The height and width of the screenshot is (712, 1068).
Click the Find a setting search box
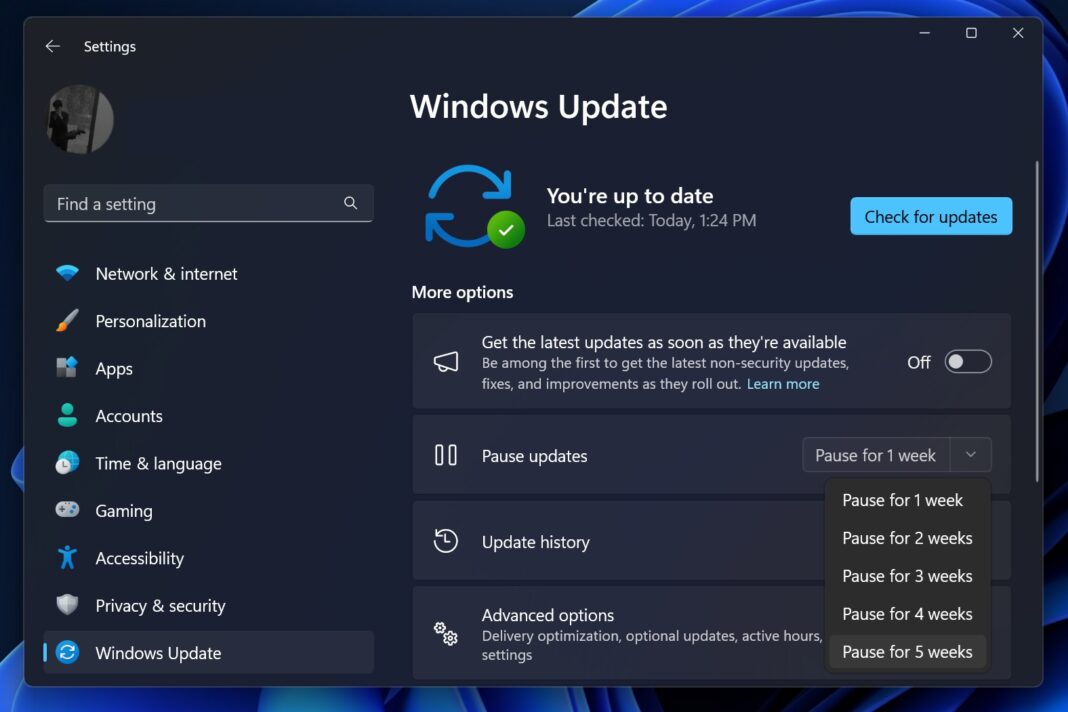click(208, 204)
